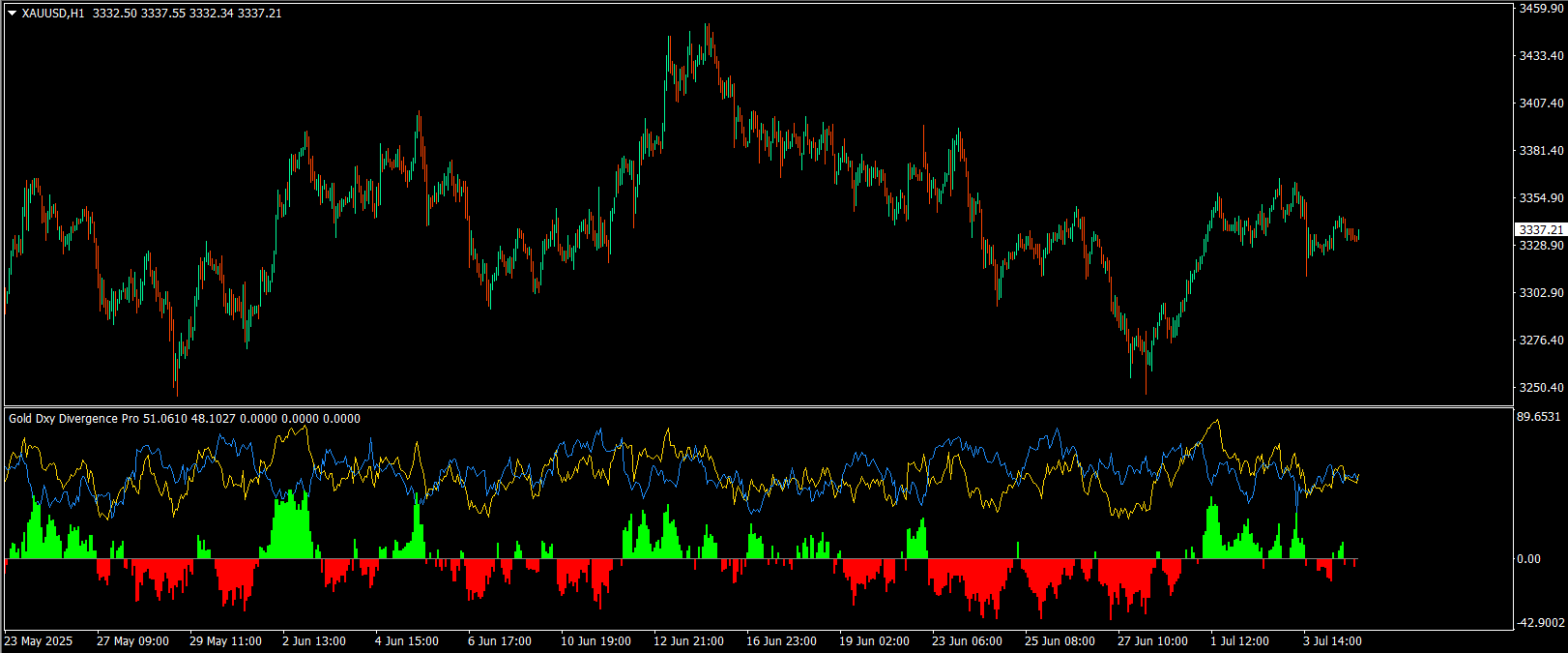Click the XAUUSD,H1 symbol title
The height and width of the screenshot is (653, 1568).
click(x=53, y=14)
